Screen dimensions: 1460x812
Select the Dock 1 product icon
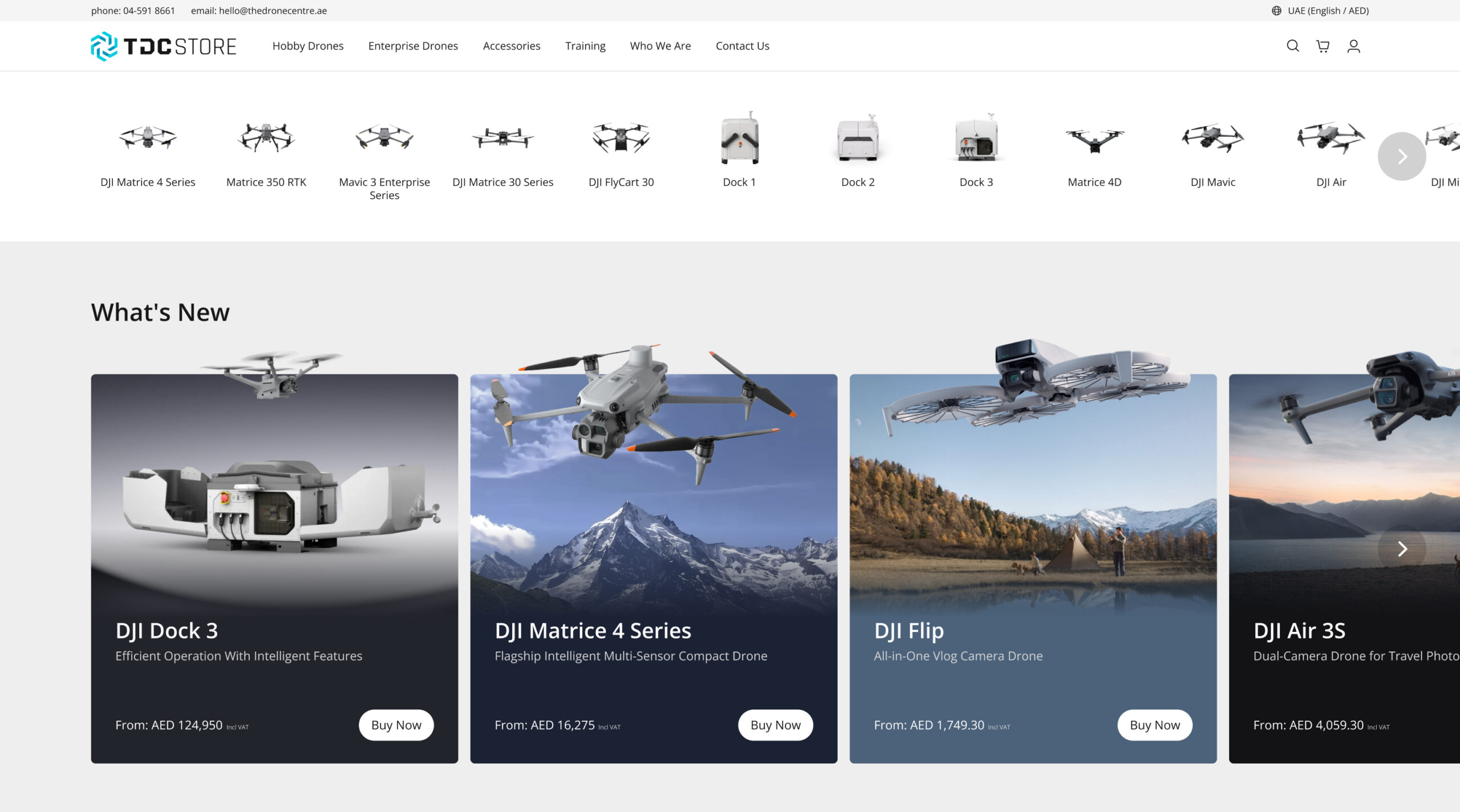click(x=740, y=137)
